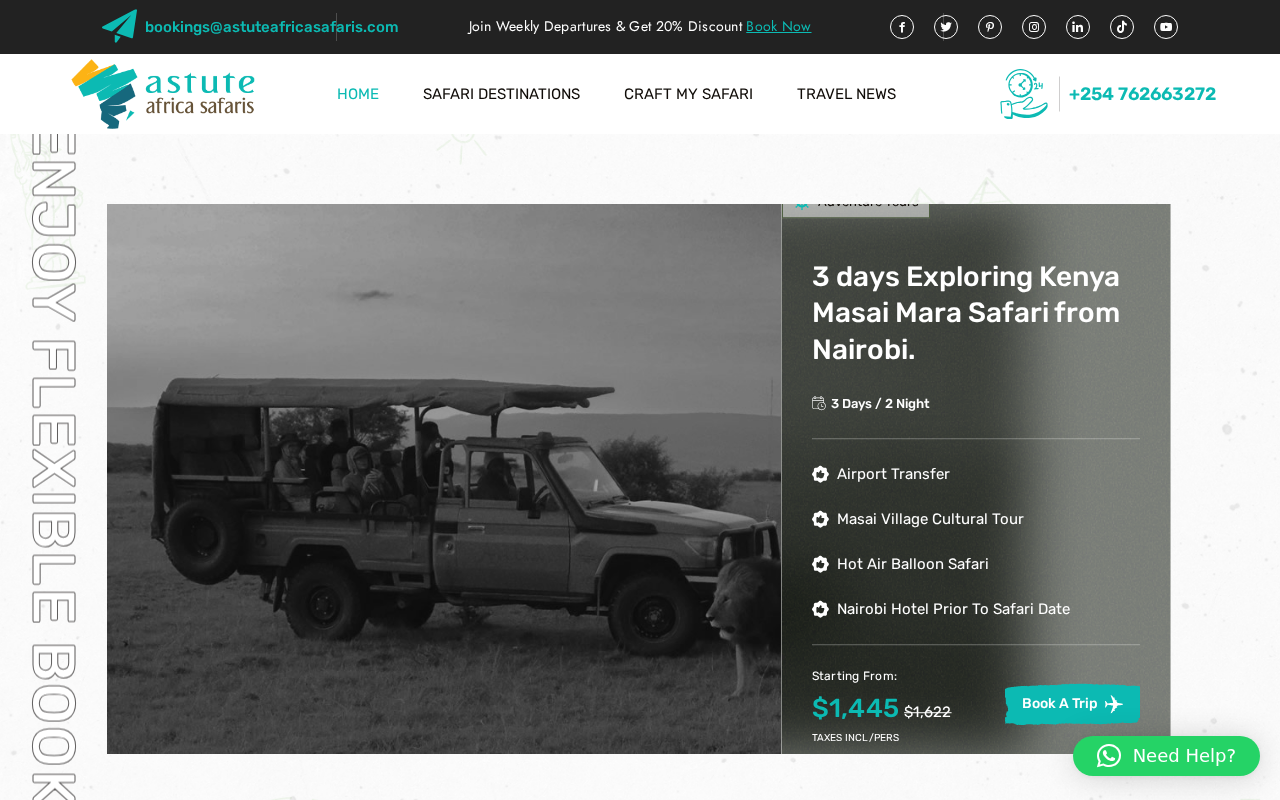The height and width of the screenshot is (800, 1280).
Task: Open the Instagram social icon
Action: pyautogui.click(x=1034, y=27)
